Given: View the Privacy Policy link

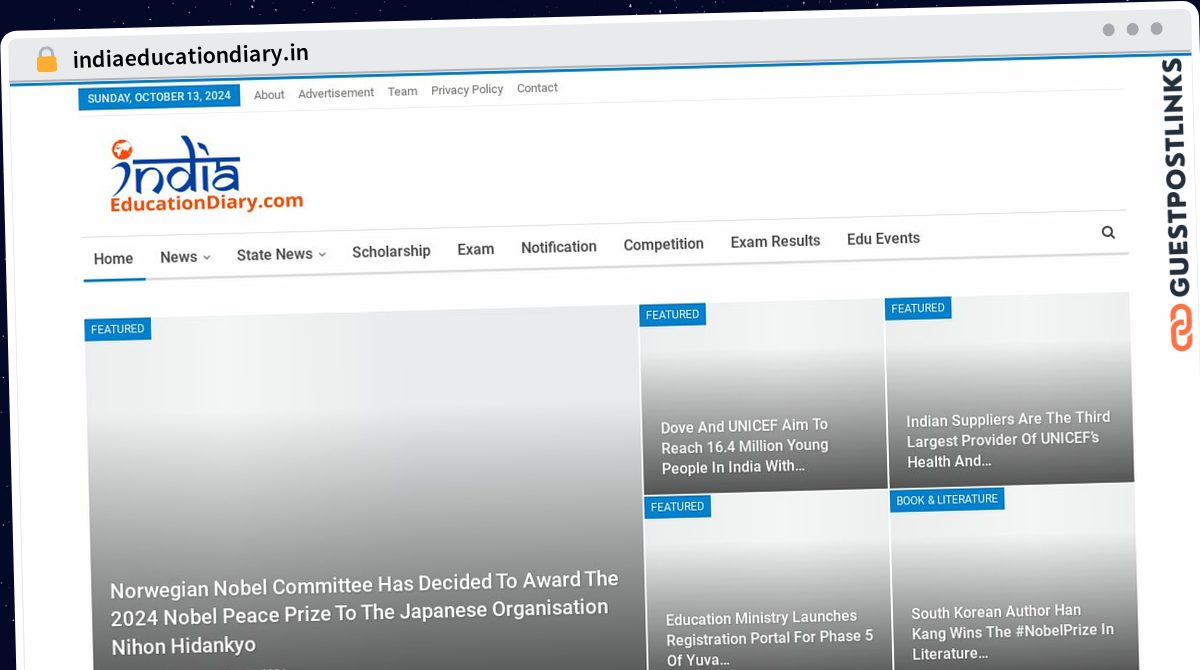Looking at the screenshot, I should (x=467, y=90).
